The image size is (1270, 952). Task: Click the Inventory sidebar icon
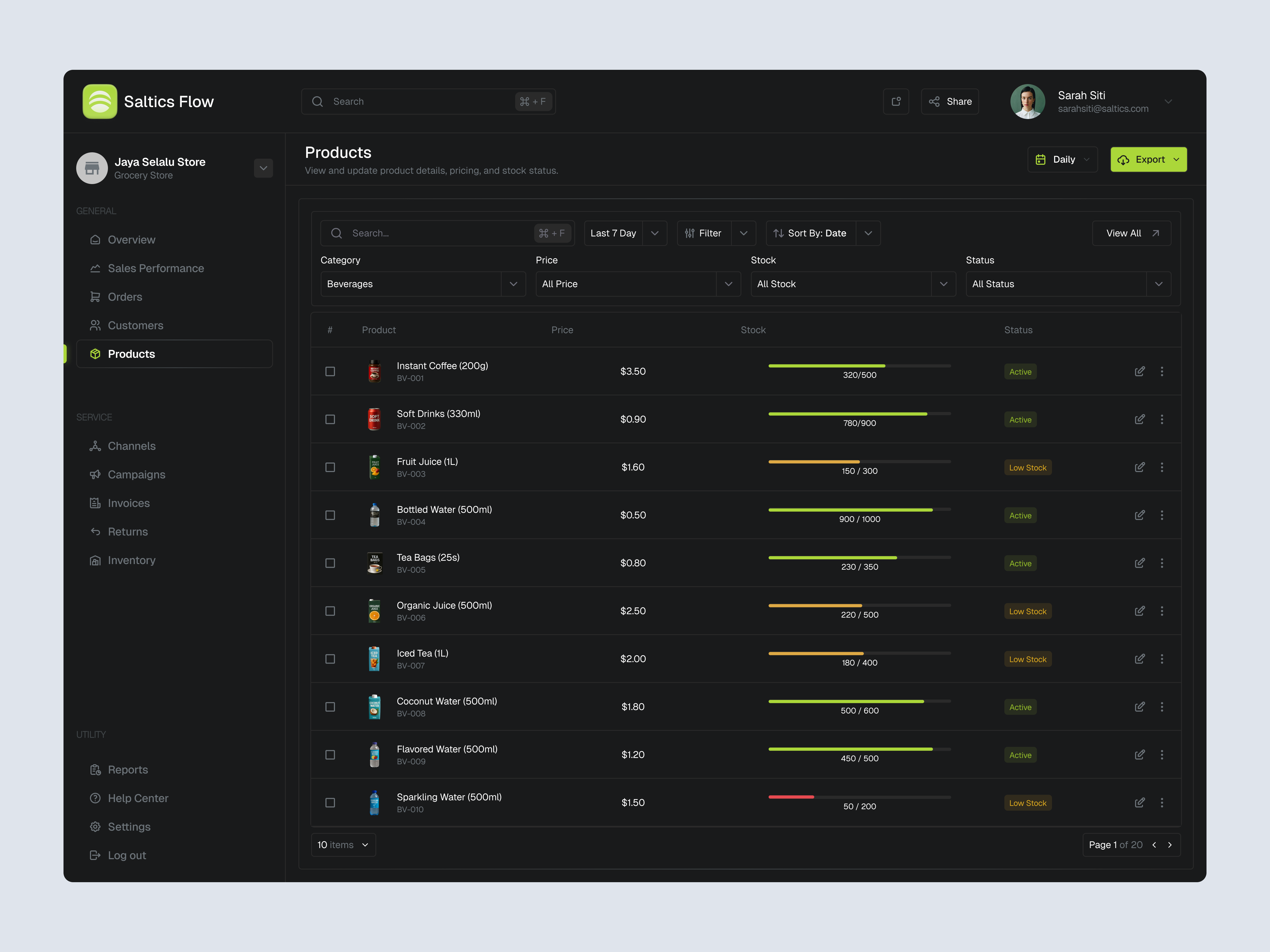tap(95, 560)
